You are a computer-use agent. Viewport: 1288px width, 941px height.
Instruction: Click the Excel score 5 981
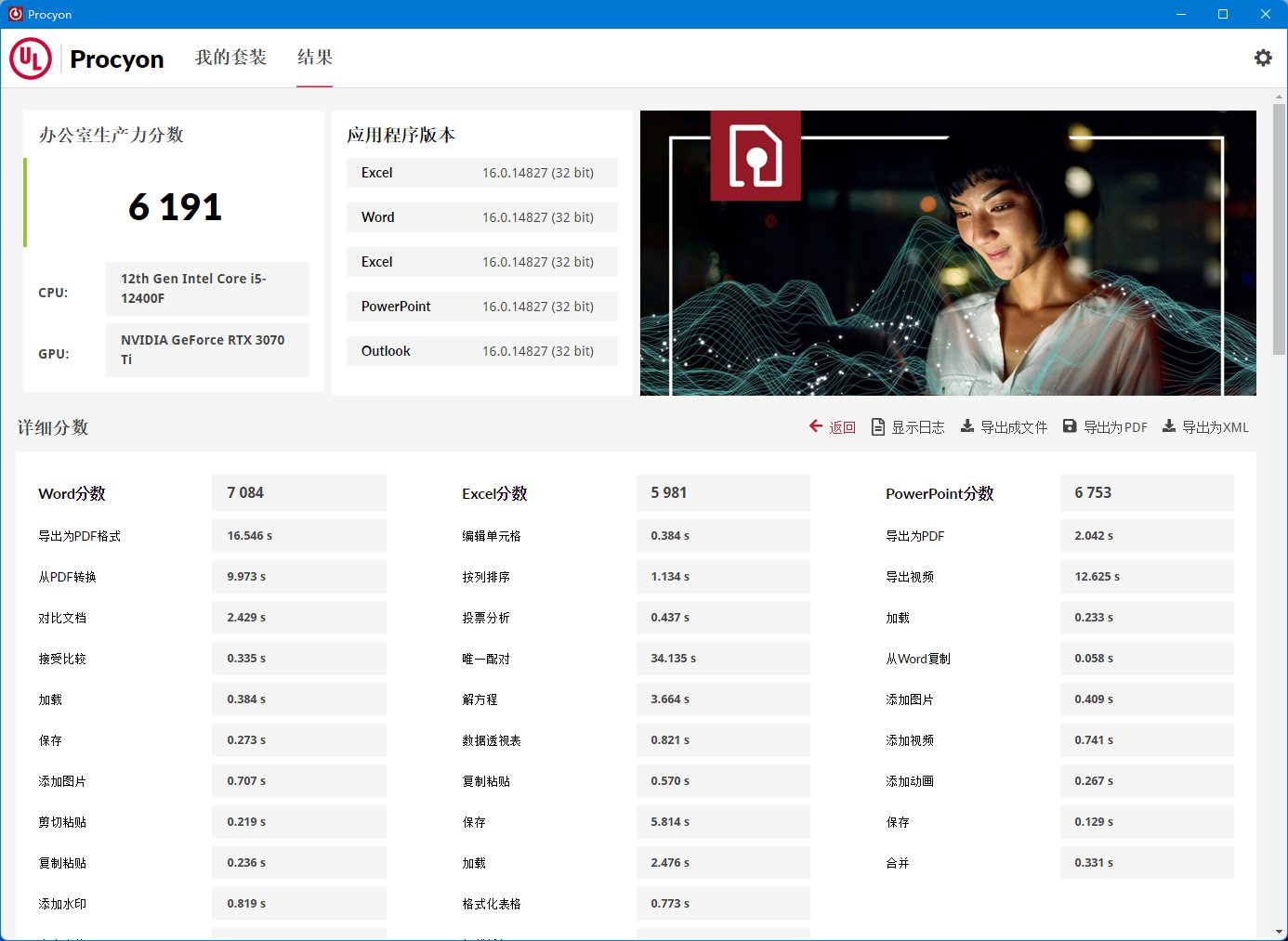(723, 493)
